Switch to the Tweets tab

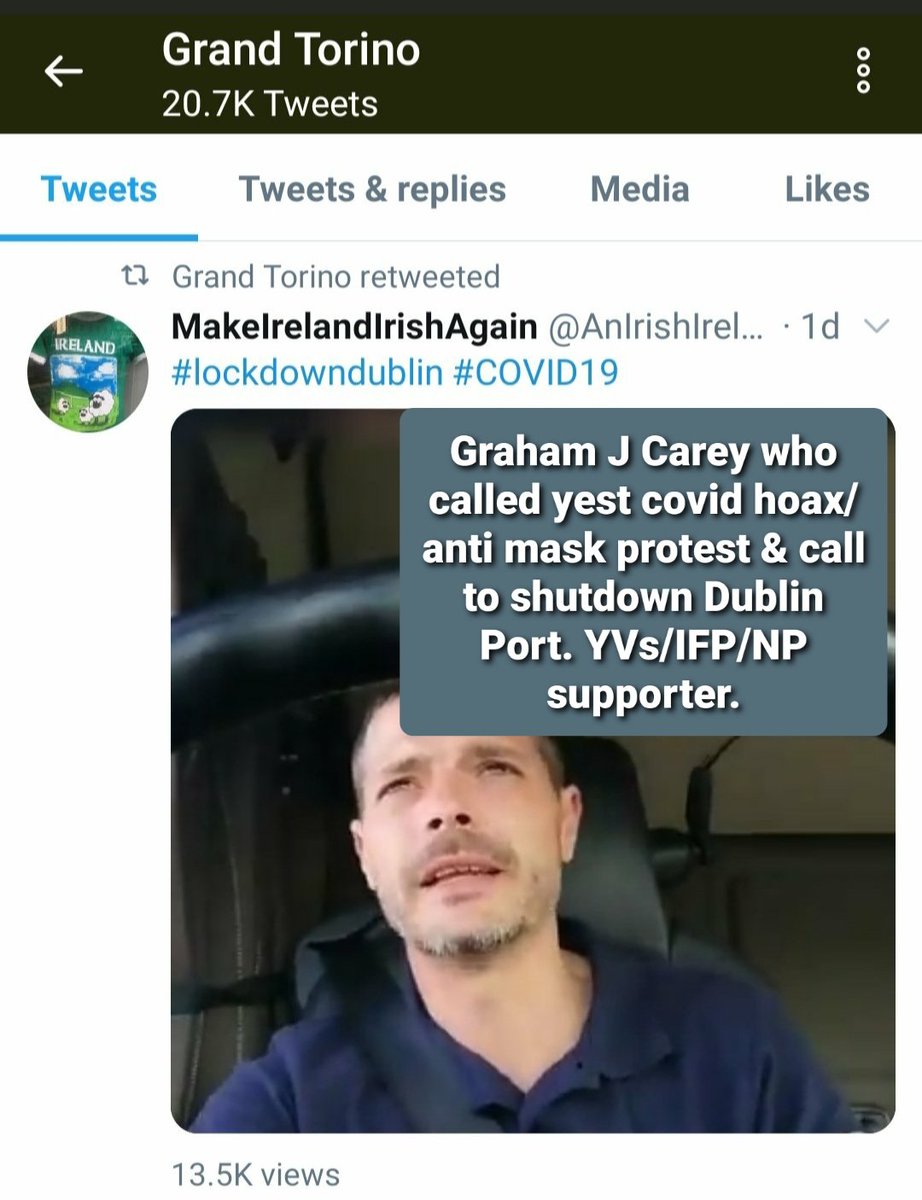[x=99, y=189]
